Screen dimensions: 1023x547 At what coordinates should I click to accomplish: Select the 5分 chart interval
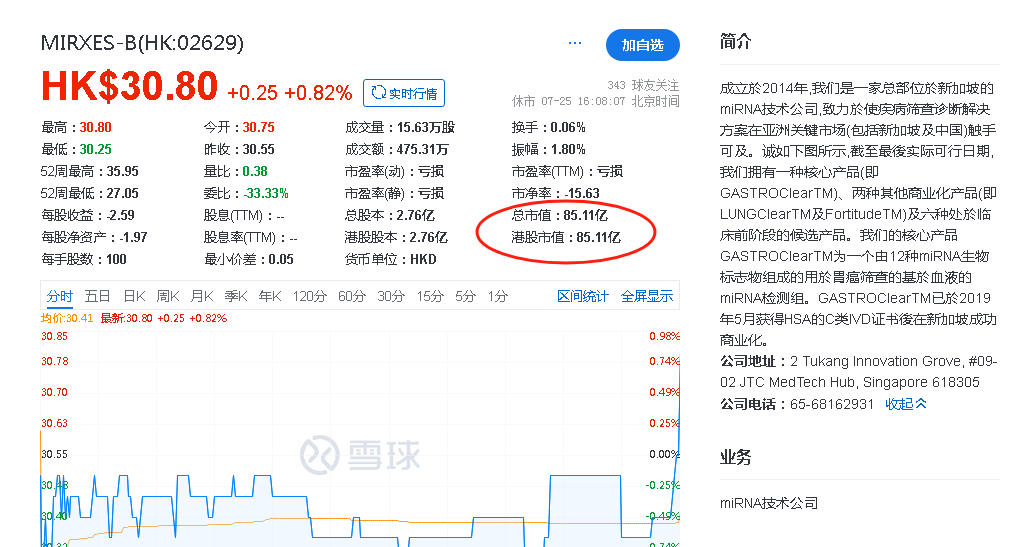[465, 296]
